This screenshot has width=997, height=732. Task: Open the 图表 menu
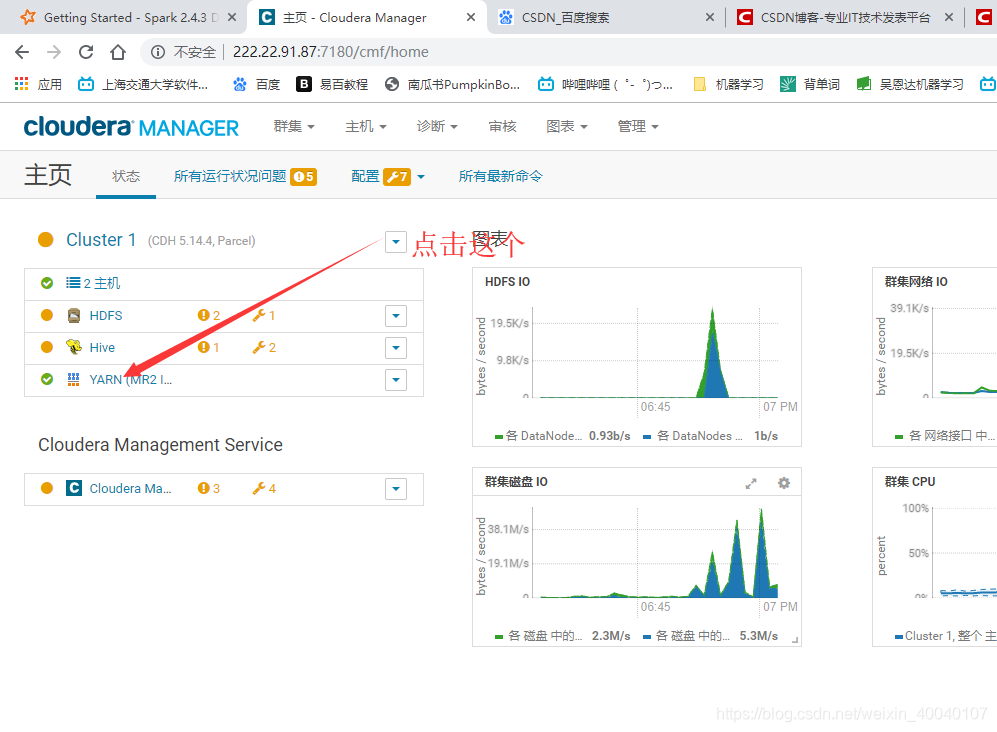(567, 127)
